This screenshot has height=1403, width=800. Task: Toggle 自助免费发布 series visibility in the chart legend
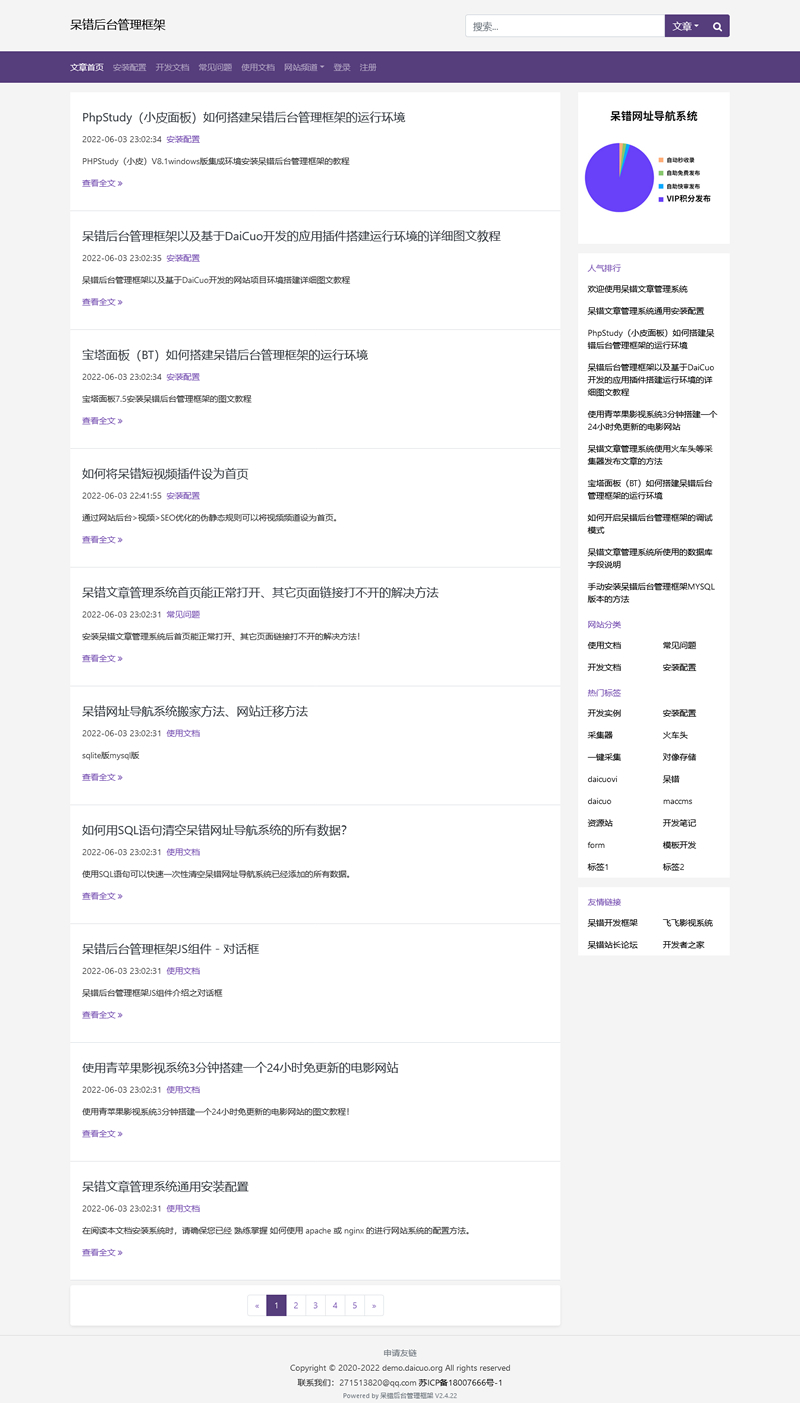click(x=683, y=171)
